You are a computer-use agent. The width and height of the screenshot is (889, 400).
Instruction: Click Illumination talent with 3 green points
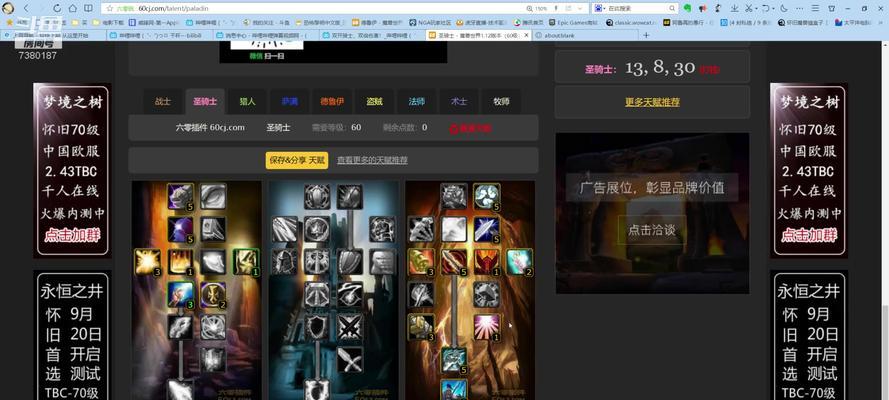[x=181, y=295]
